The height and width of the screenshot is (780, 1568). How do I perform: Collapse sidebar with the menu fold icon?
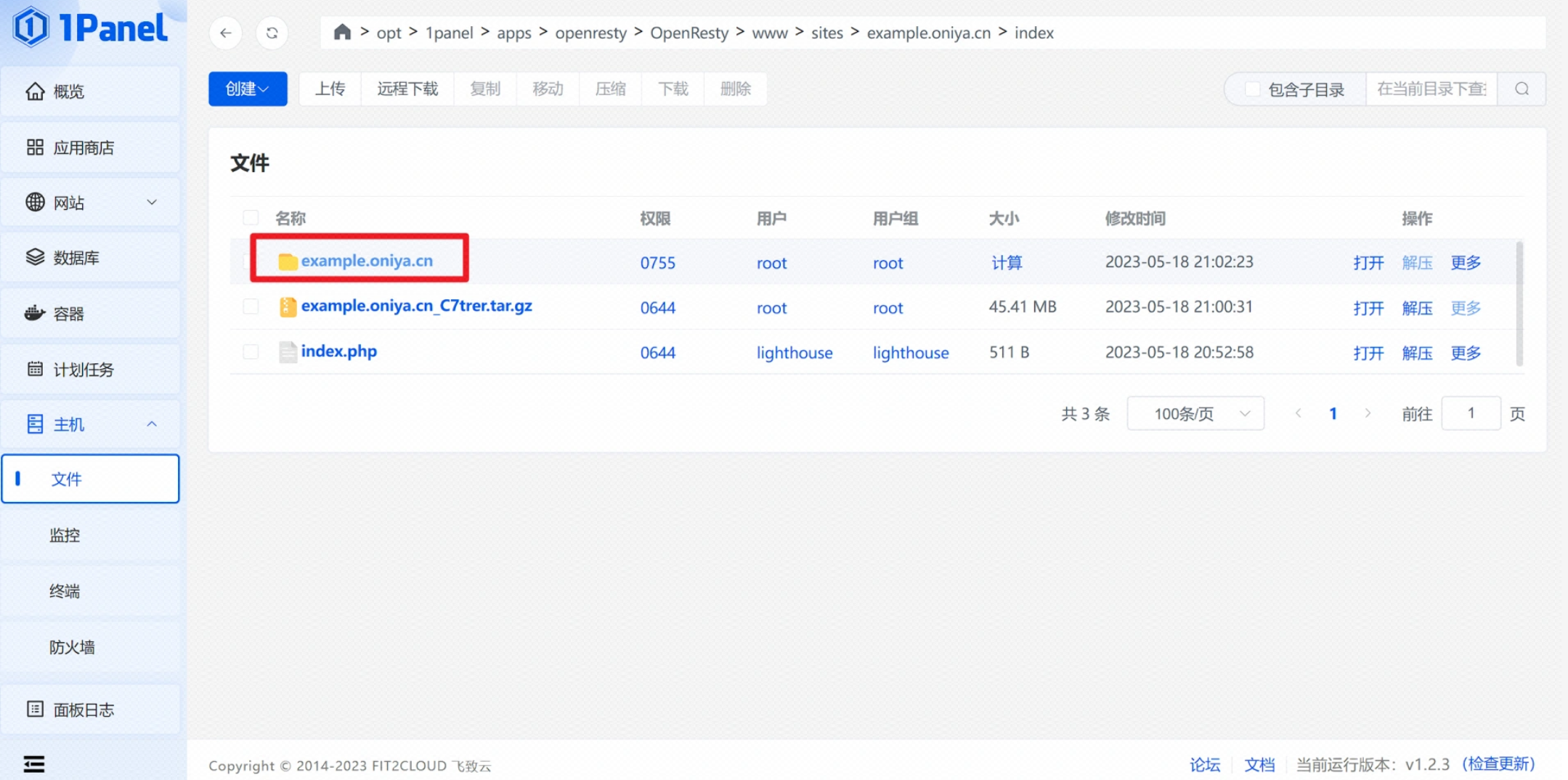[33, 763]
